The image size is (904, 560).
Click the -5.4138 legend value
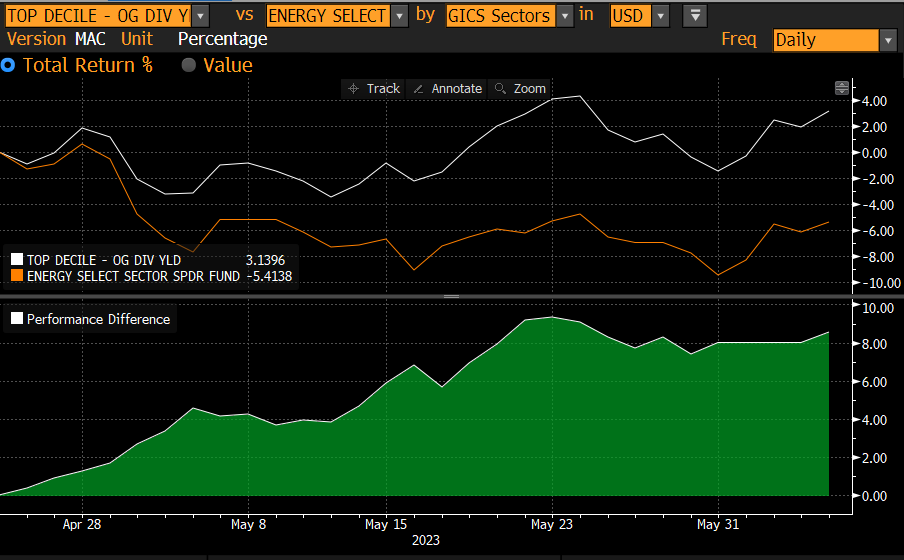pos(269,276)
